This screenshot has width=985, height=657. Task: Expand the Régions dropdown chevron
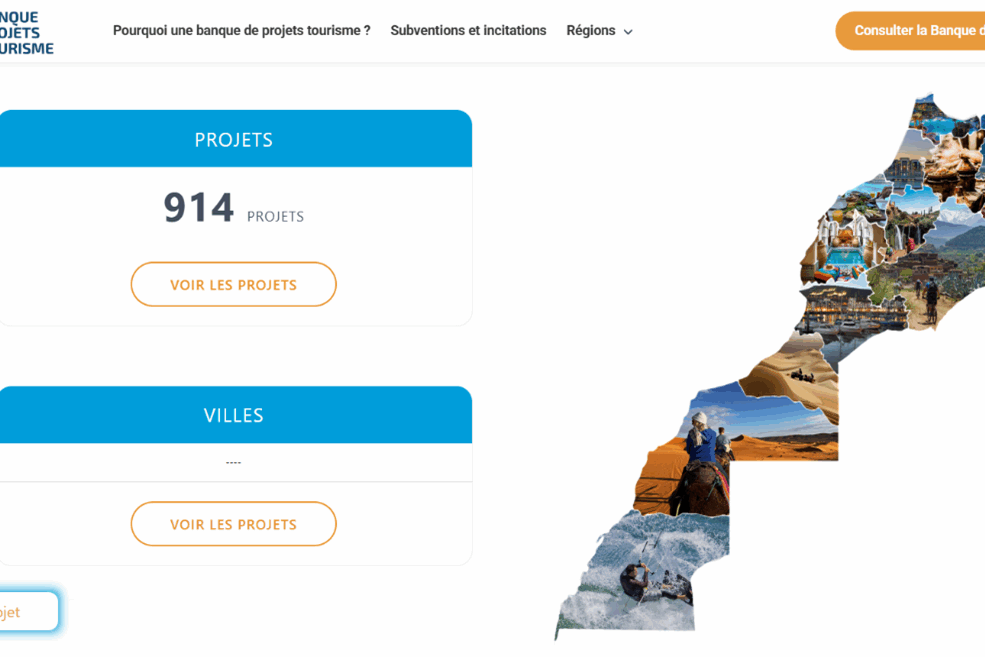click(x=628, y=31)
